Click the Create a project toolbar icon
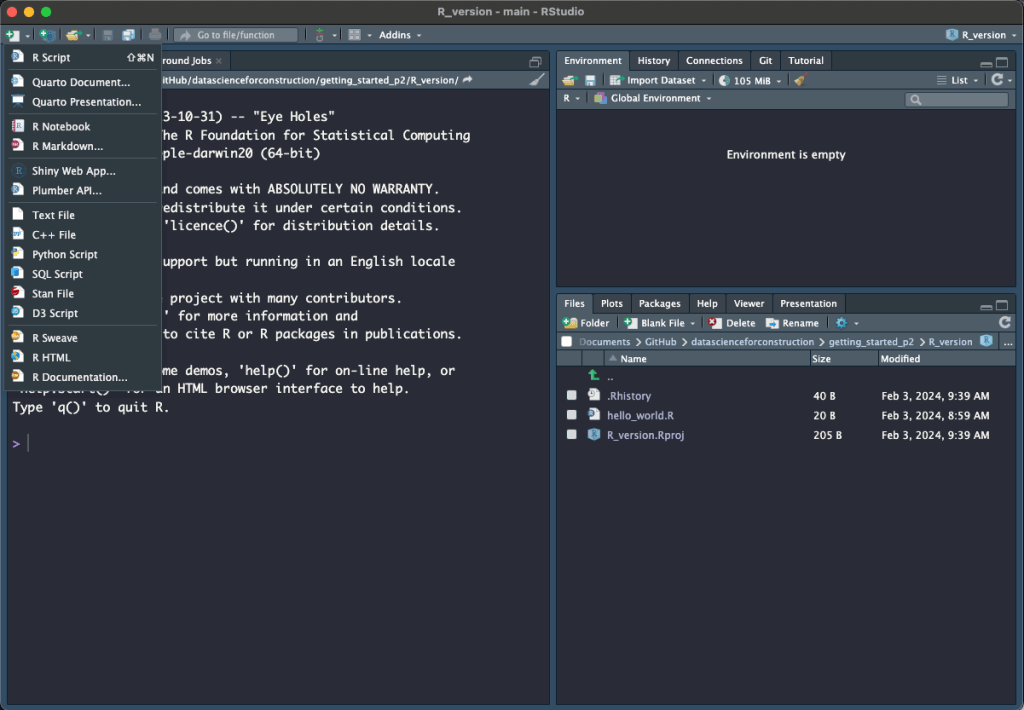This screenshot has height=710, width=1024. 46,35
